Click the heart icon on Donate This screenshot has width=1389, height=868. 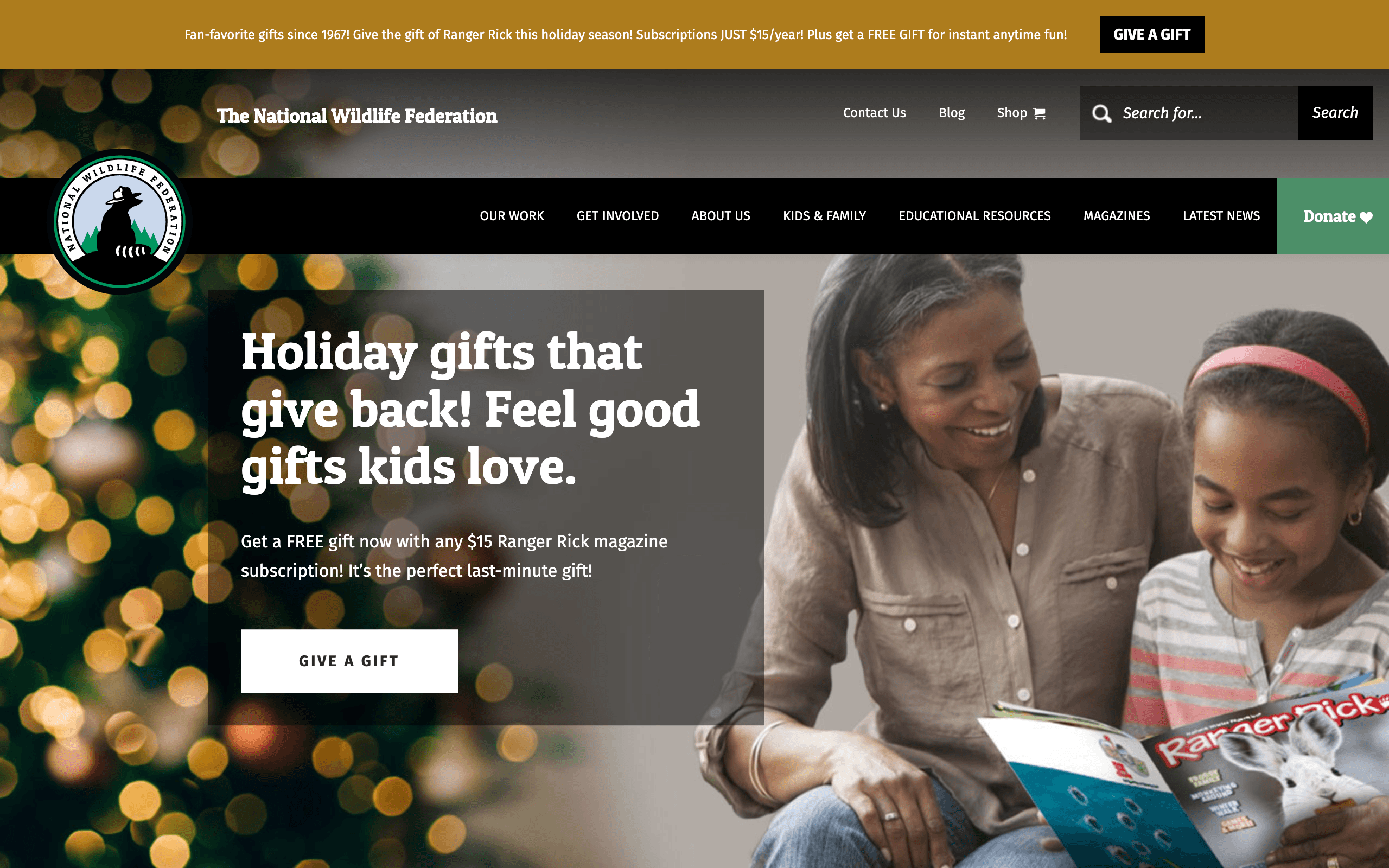point(1366,217)
